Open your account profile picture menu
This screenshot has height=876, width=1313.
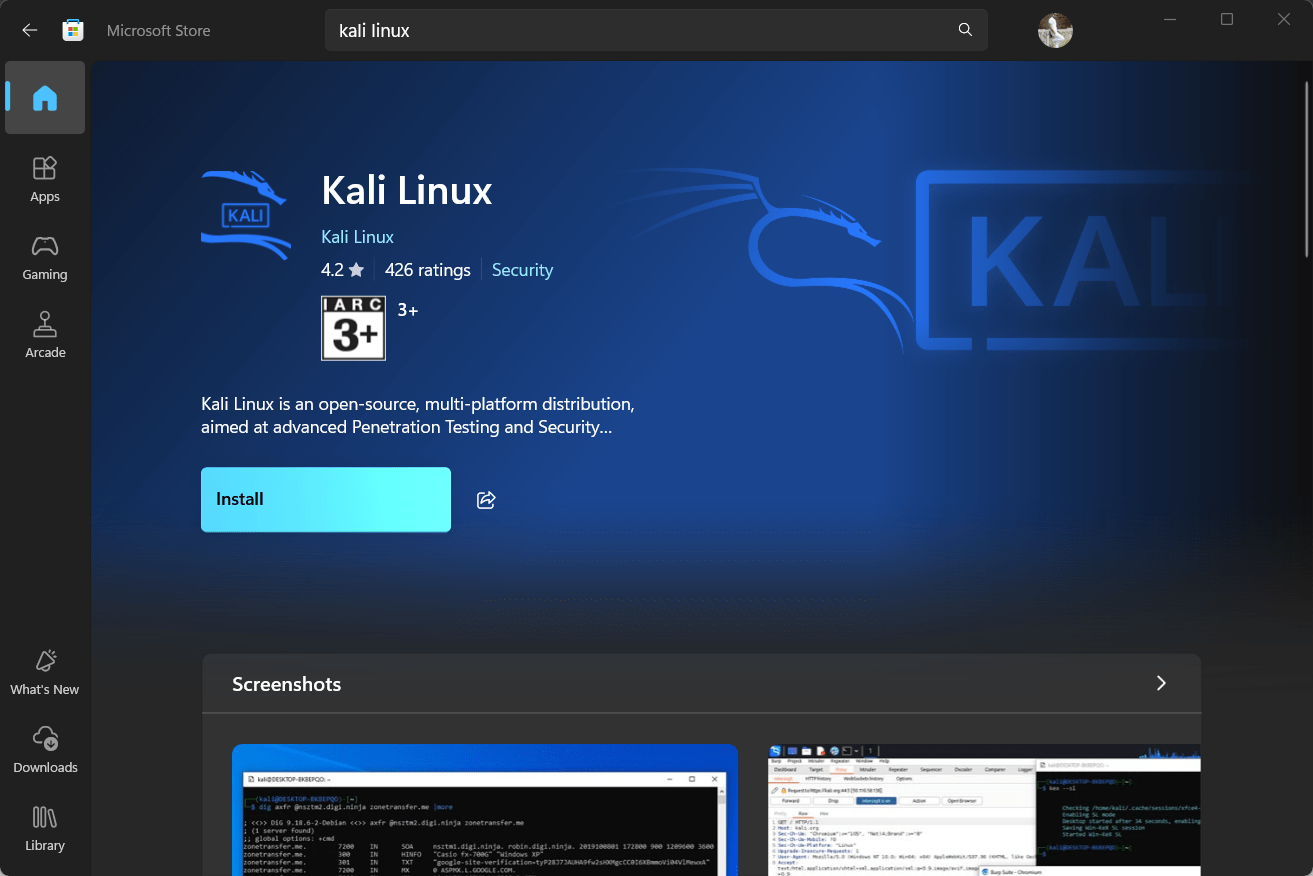coord(1054,30)
